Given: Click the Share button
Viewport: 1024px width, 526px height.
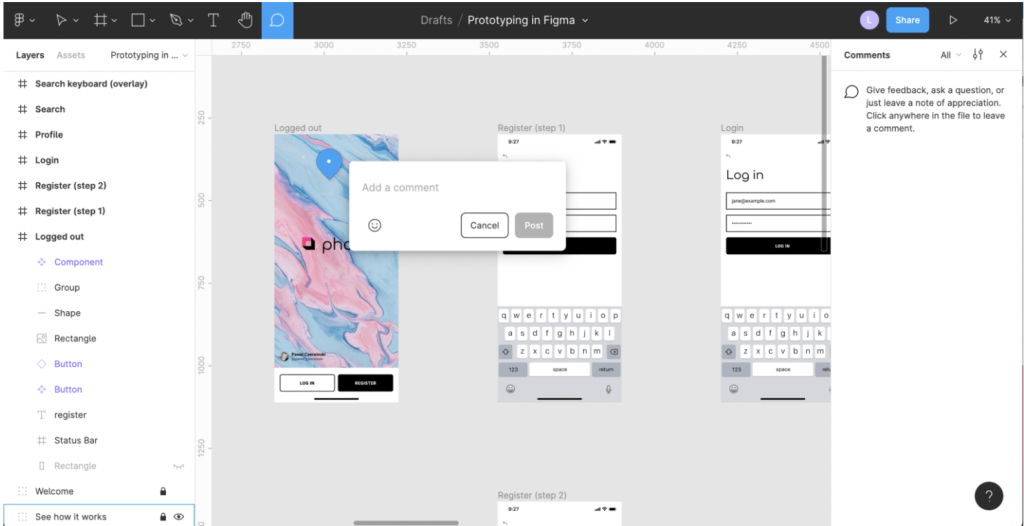Looking at the screenshot, I should point(907,20).
